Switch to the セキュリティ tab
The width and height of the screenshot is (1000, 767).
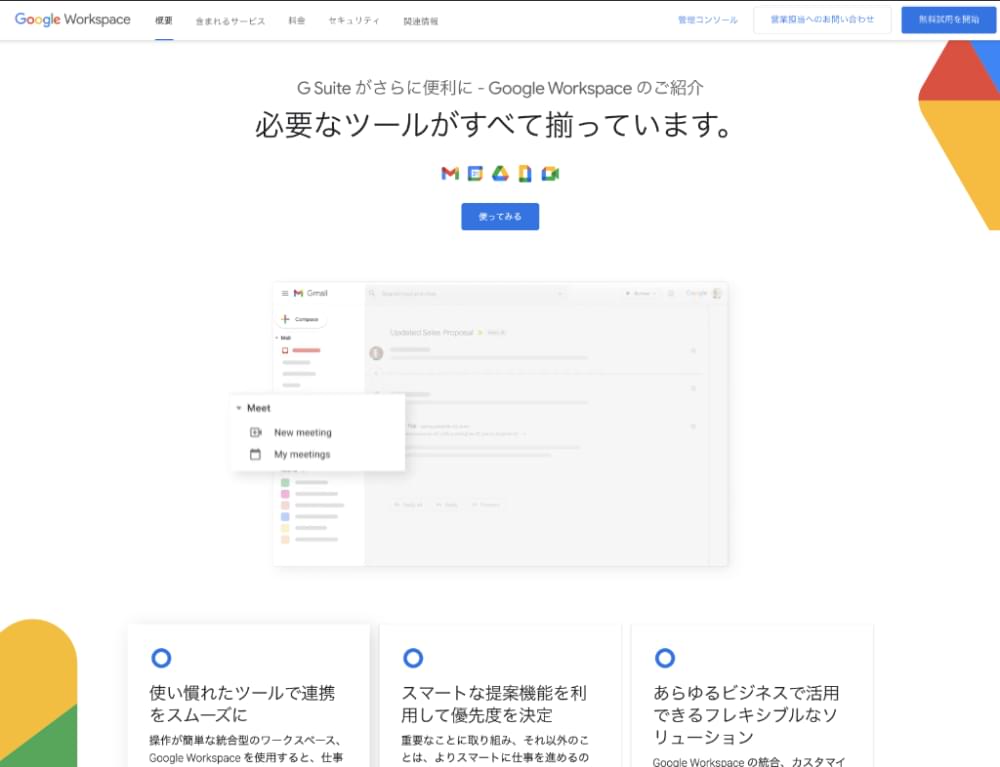(x=353, y=19)
